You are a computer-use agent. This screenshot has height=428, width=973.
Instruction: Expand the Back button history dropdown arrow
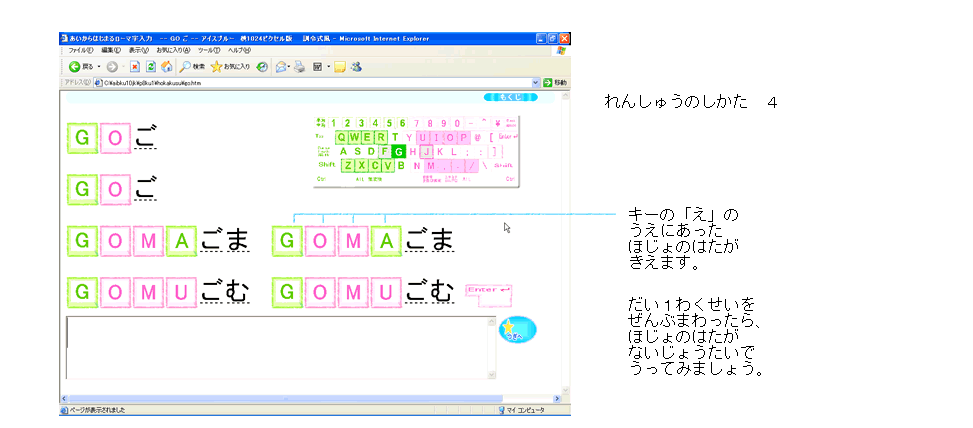pos(98,66)
